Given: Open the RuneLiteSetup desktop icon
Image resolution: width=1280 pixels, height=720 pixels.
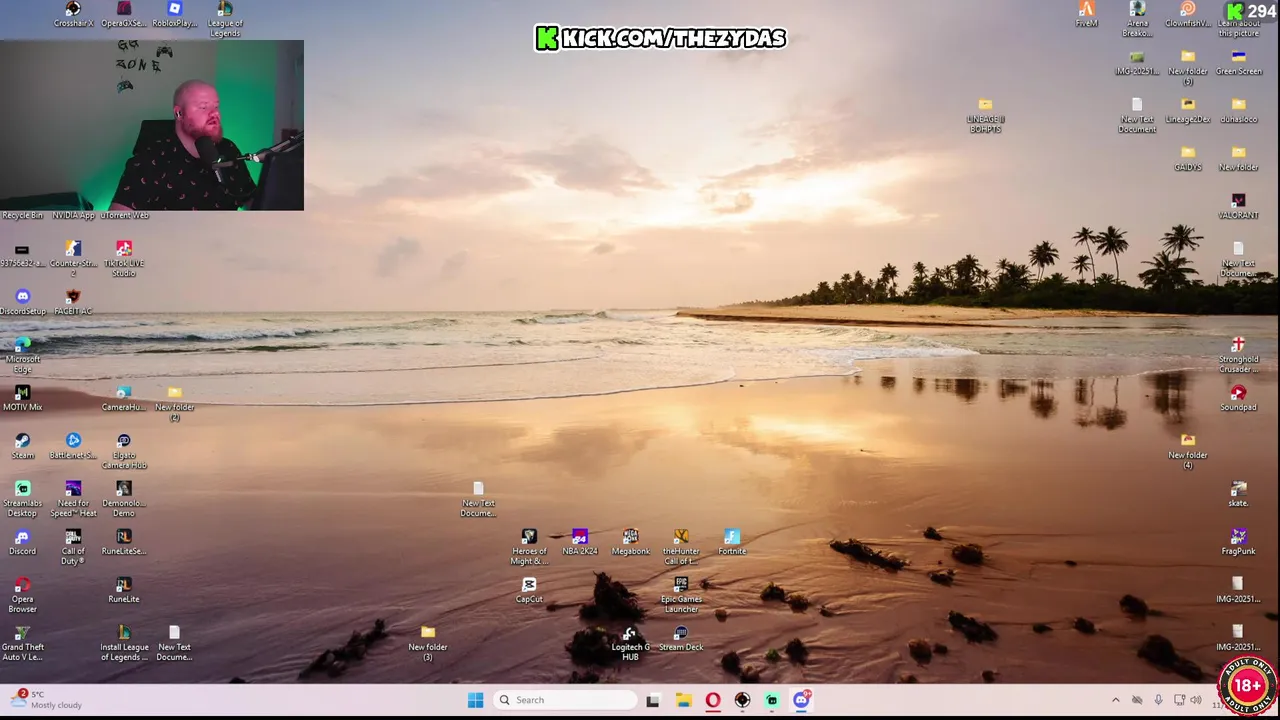Looking at the screenshot, I should pyautogui.click(x=123, y=542).
